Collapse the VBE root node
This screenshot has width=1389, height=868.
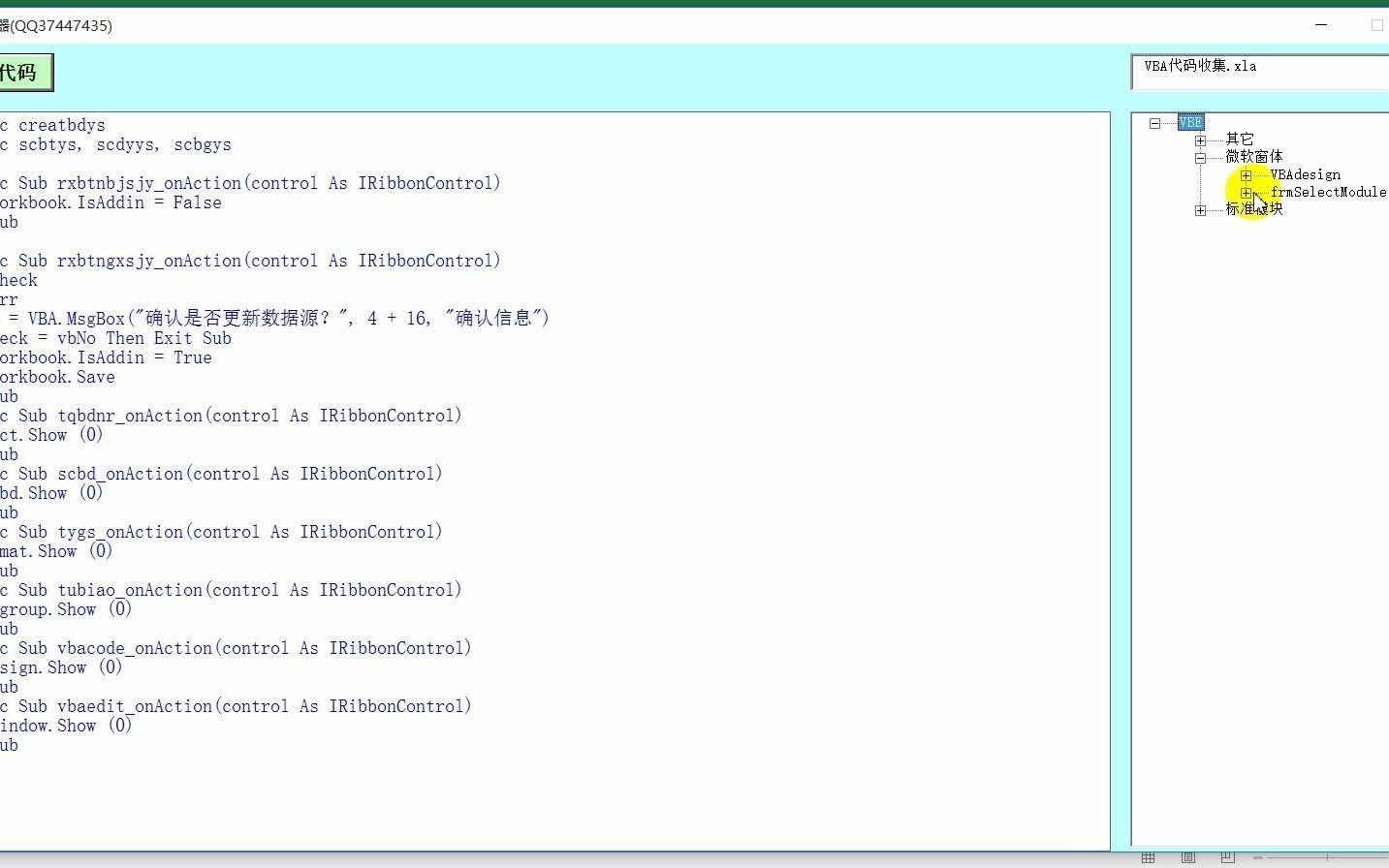(x=1154, y=122)
